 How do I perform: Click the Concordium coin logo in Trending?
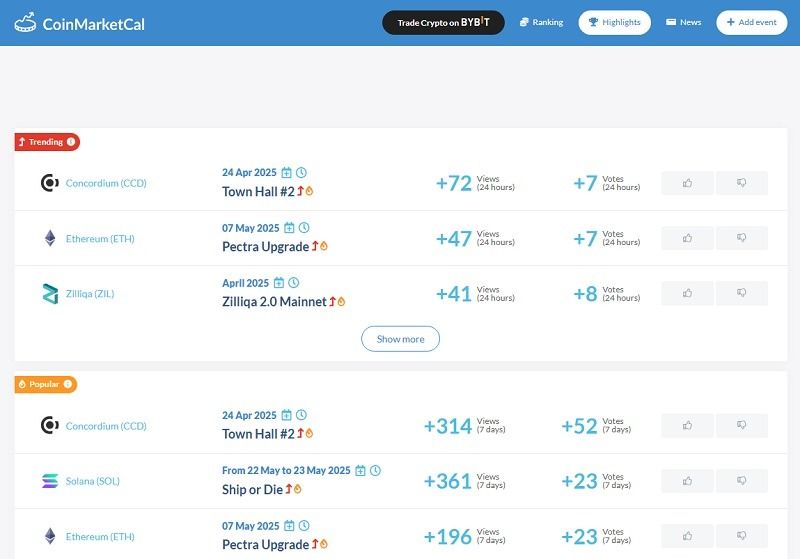point(49,183)
